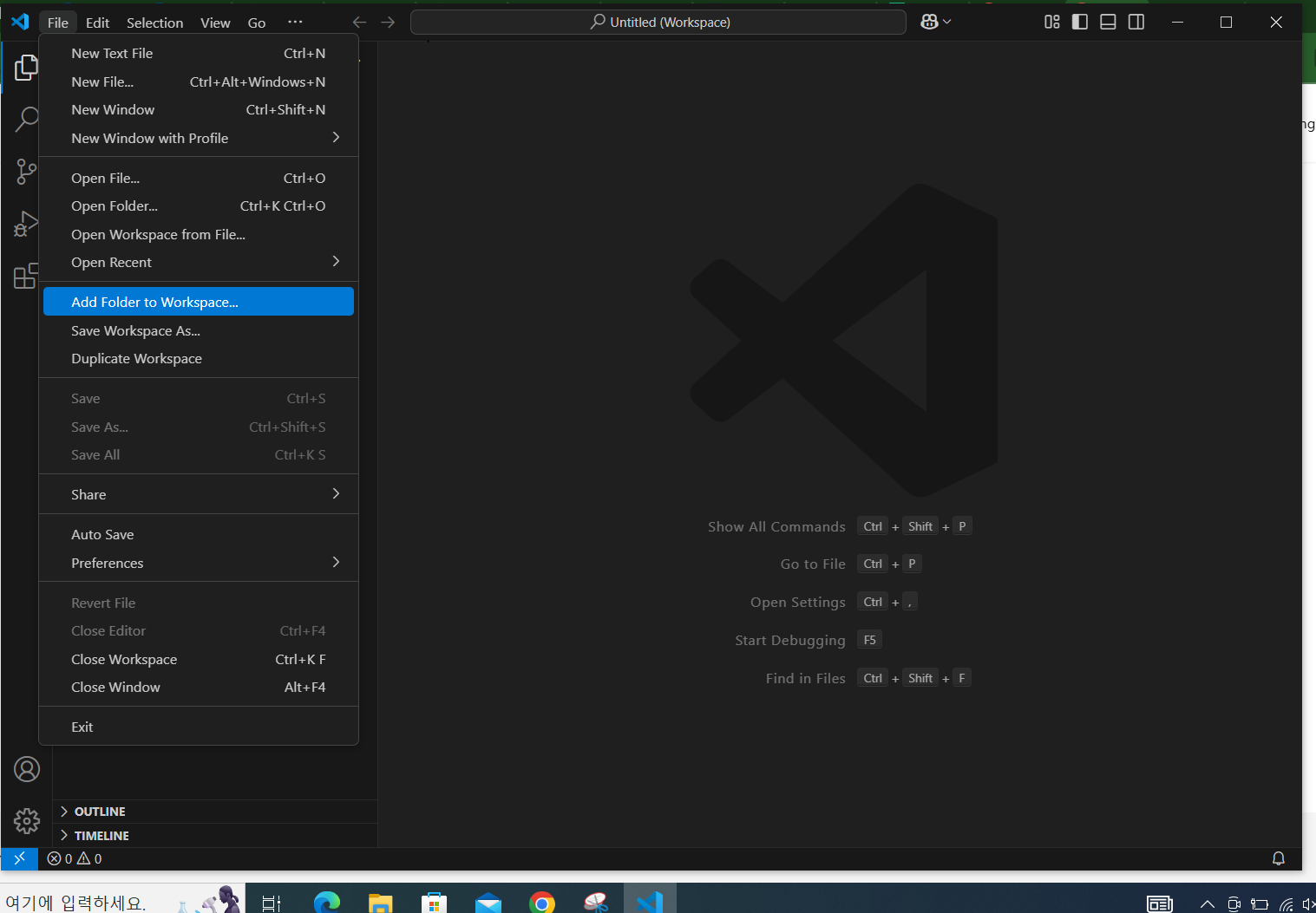
Task: Choose Open Folder... menu entry
Action: click(199, 206)
